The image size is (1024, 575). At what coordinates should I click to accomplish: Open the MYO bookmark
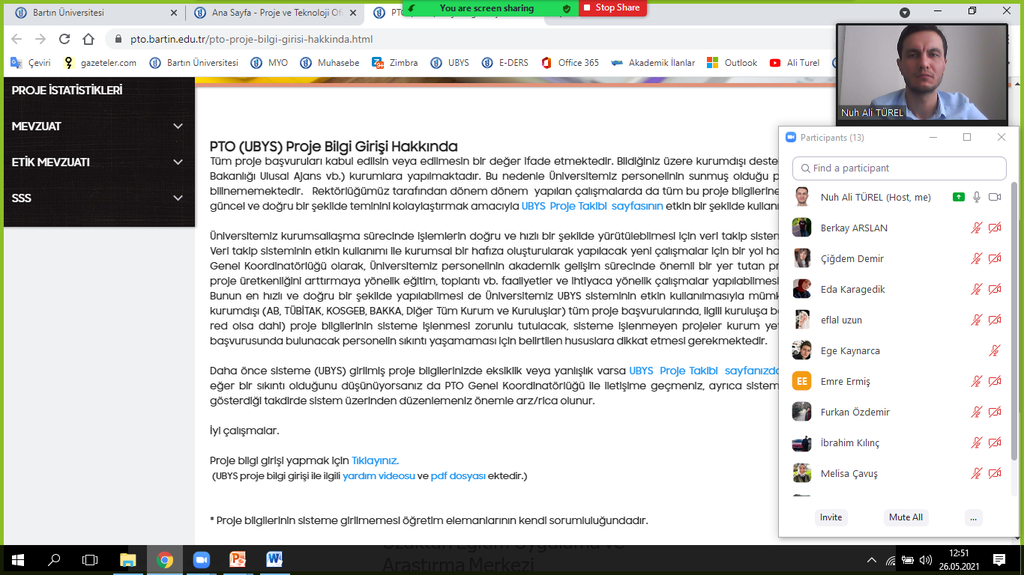(x=269, y=63)
